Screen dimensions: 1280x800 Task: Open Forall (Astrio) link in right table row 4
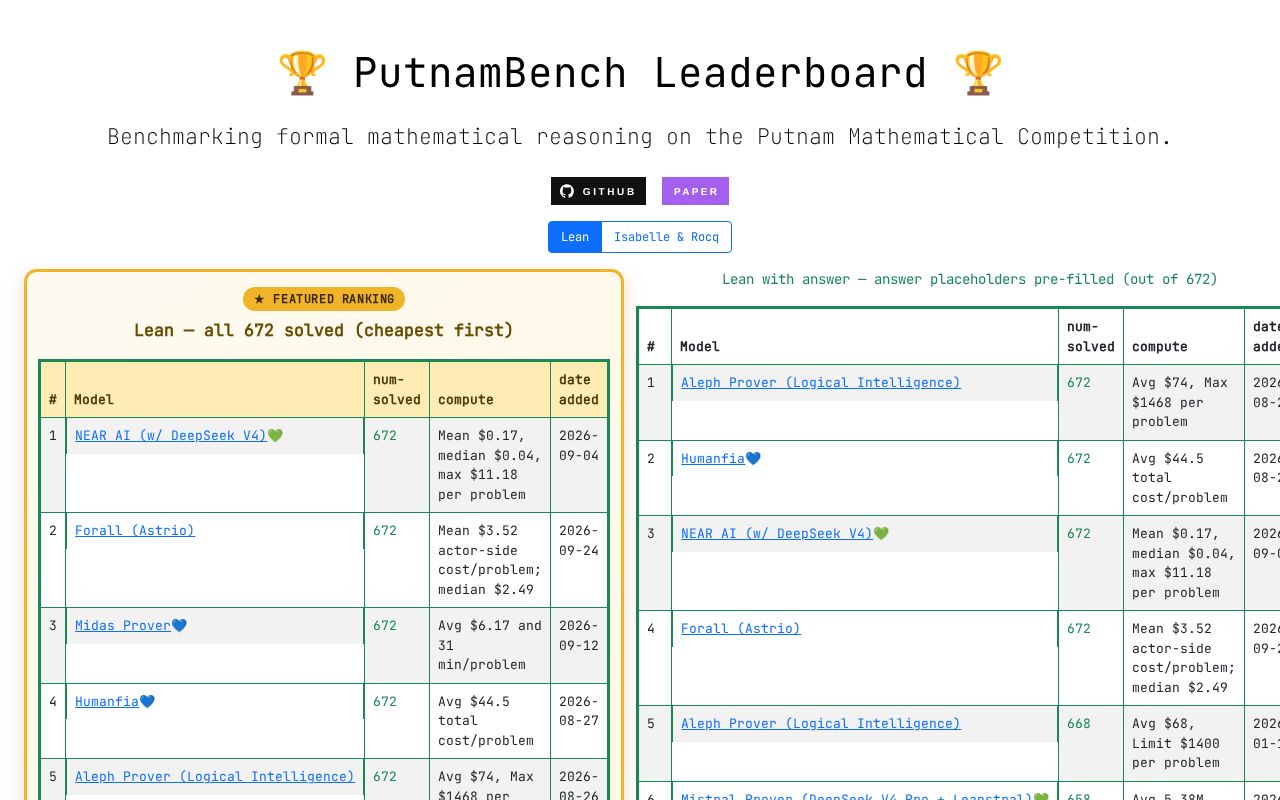(x=741, y=628)
